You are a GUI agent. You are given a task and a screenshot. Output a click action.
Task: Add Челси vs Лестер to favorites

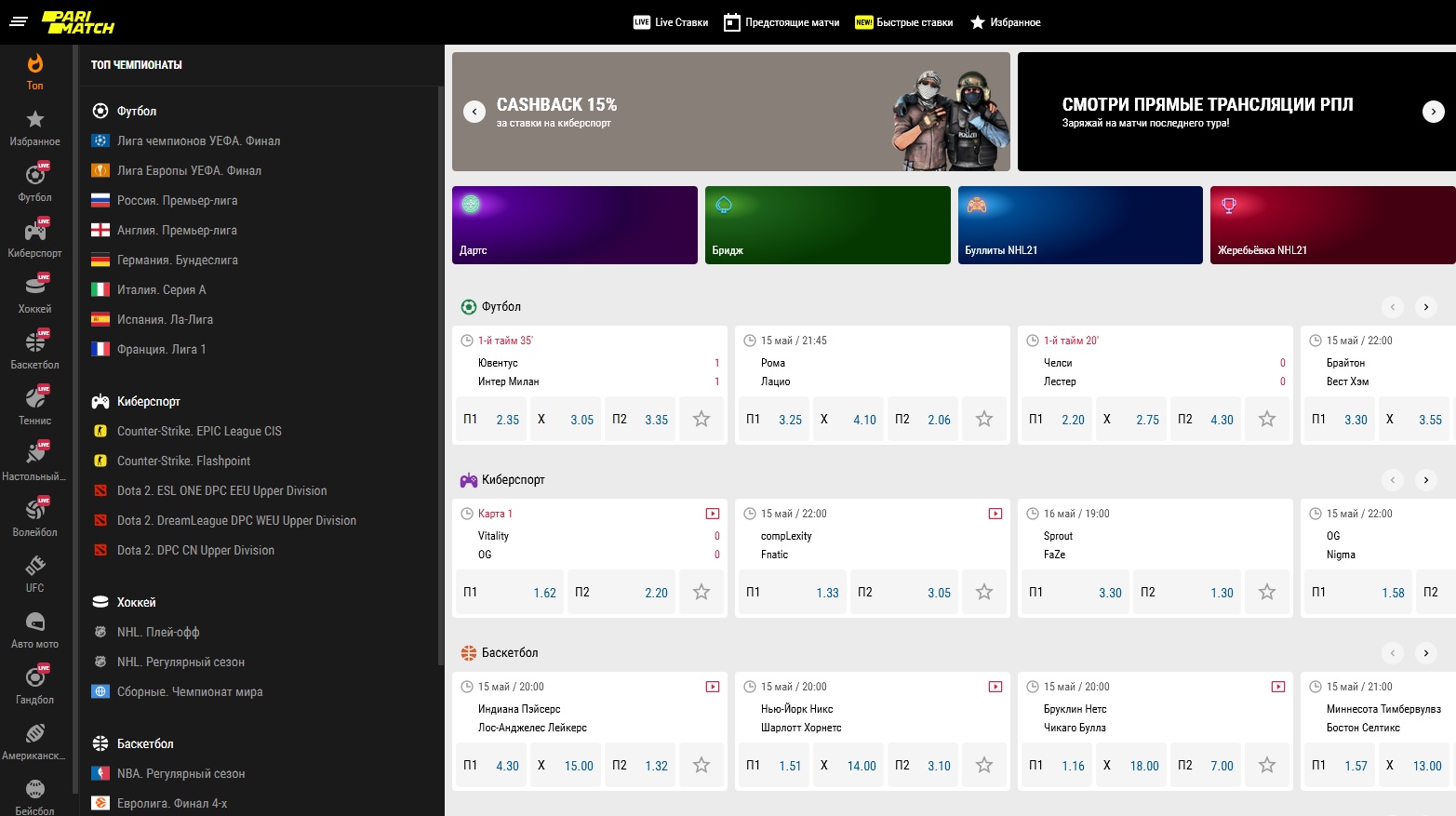tap(1267, 420)
